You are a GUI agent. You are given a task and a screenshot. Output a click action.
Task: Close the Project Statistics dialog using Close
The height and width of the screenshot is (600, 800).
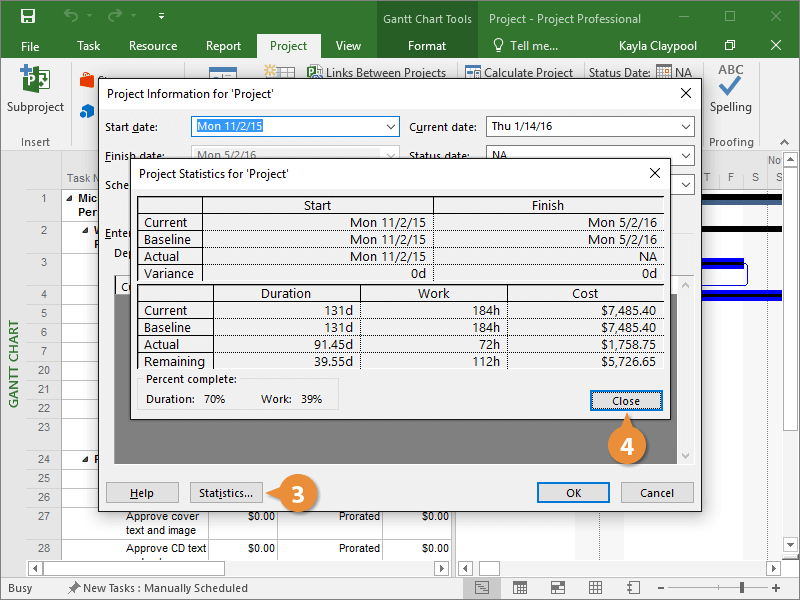click(626, 401)
